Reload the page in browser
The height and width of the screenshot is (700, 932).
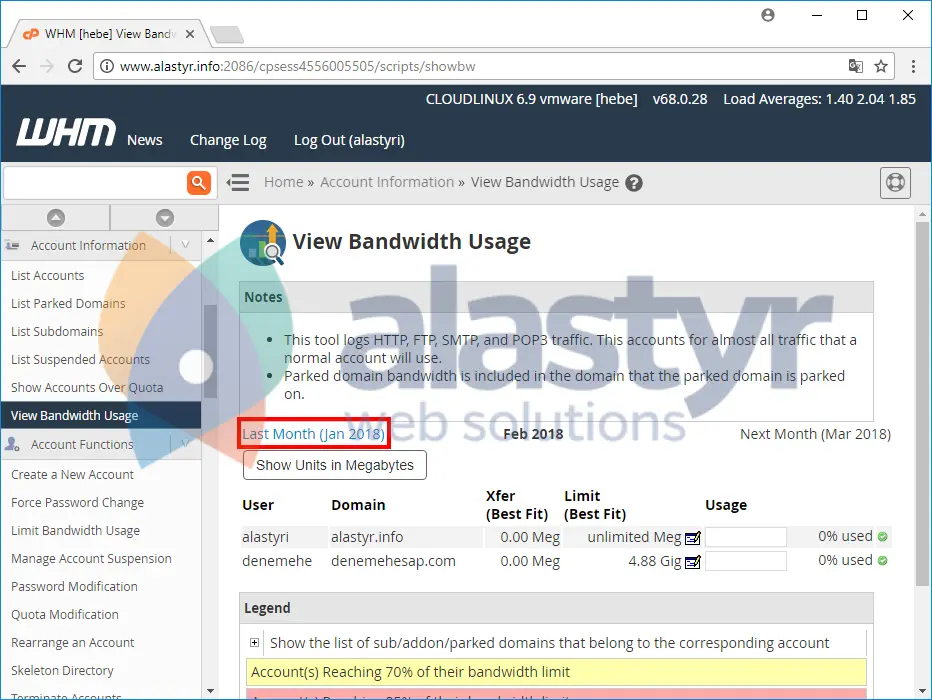[75, 66]
